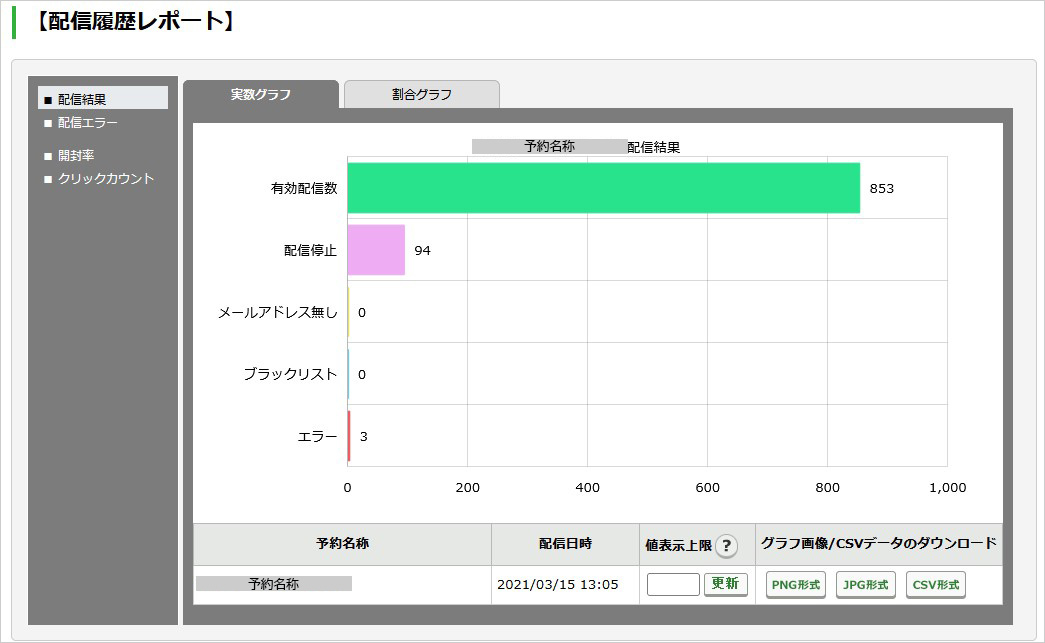Focus the 値表示上限 input field
The width and height of the screenshot is (1045, 643).
tap(673, 584)
